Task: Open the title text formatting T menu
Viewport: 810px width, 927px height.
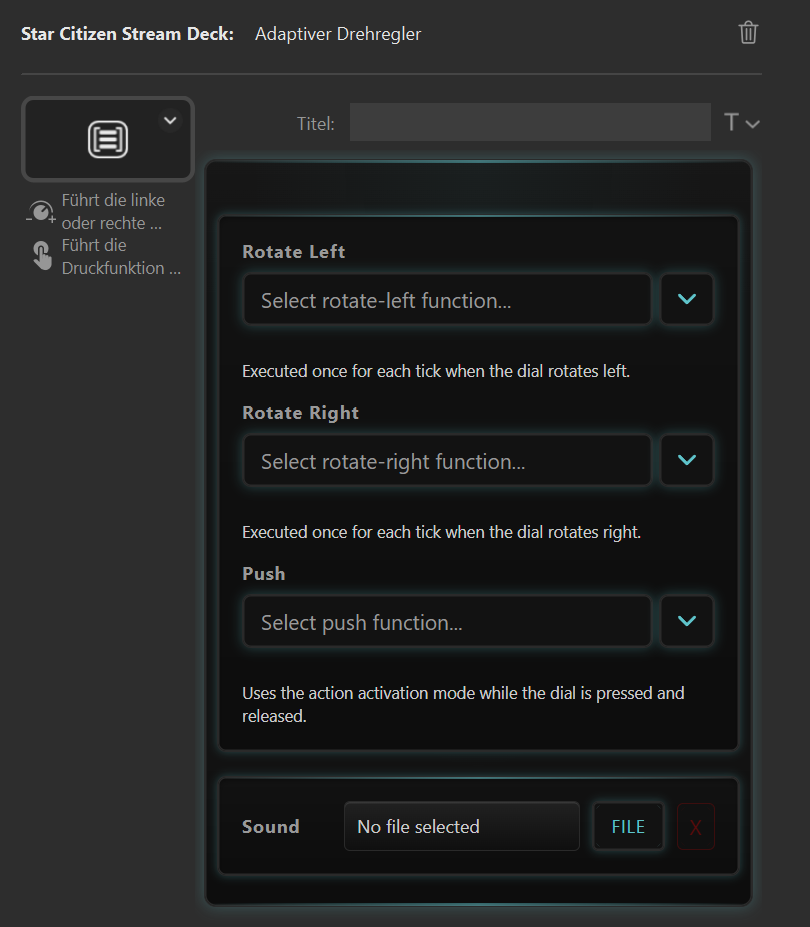Action: click(741, 123)
